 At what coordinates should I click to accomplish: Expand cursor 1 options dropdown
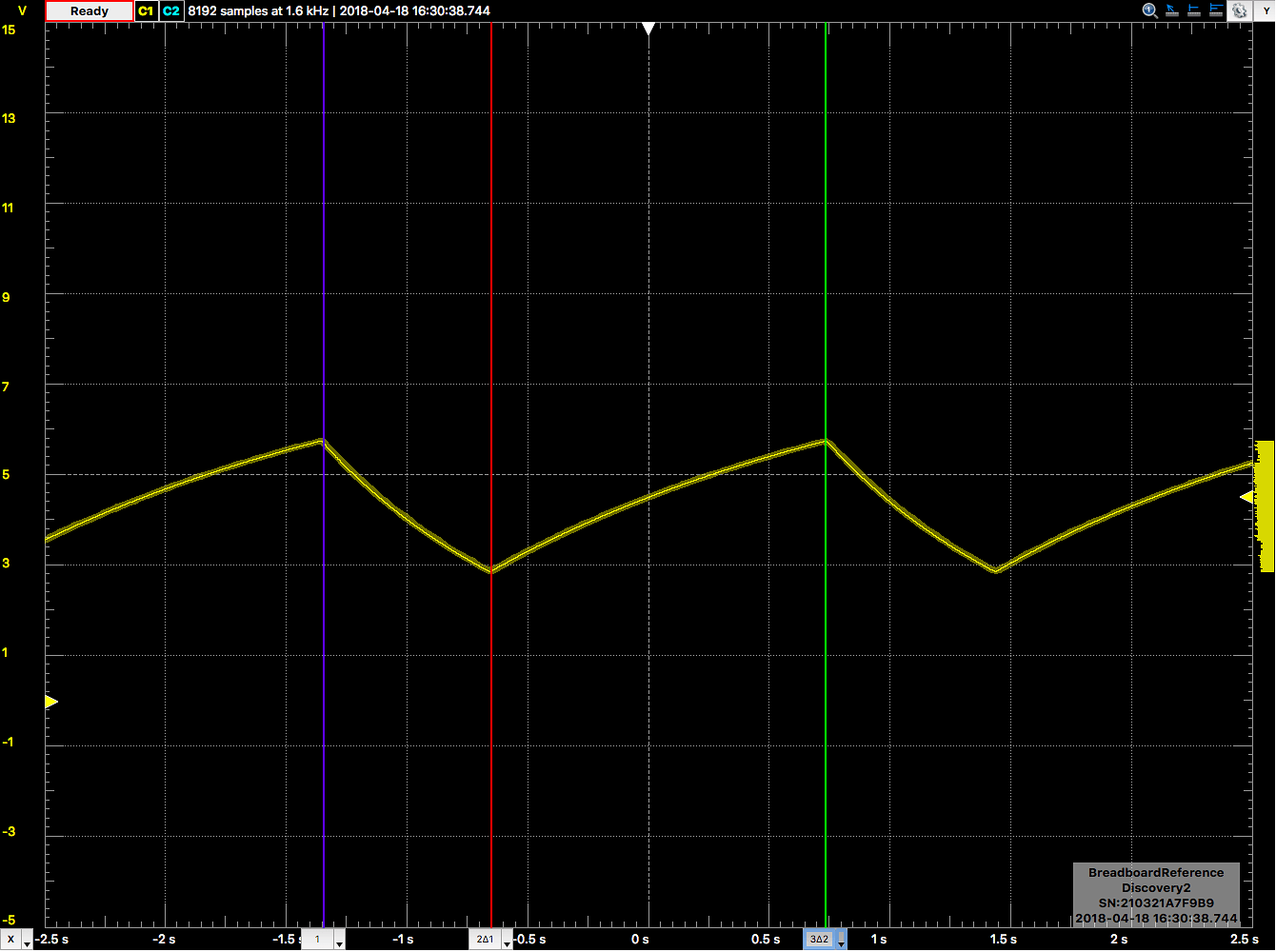(339, 941)
